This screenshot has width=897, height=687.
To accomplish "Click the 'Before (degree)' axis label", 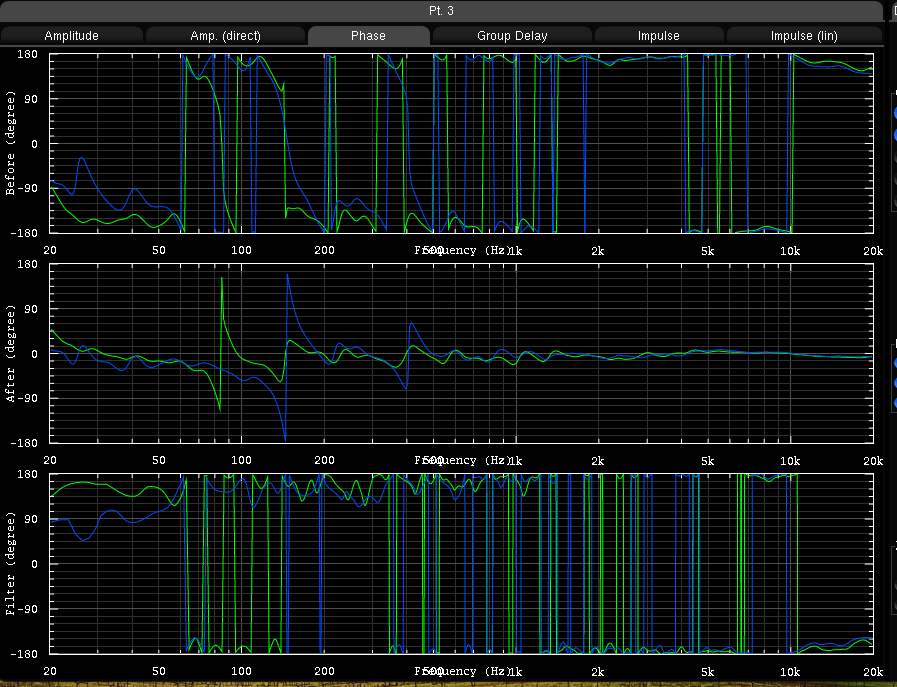I will pyautogui.click(x=11, y=143).
